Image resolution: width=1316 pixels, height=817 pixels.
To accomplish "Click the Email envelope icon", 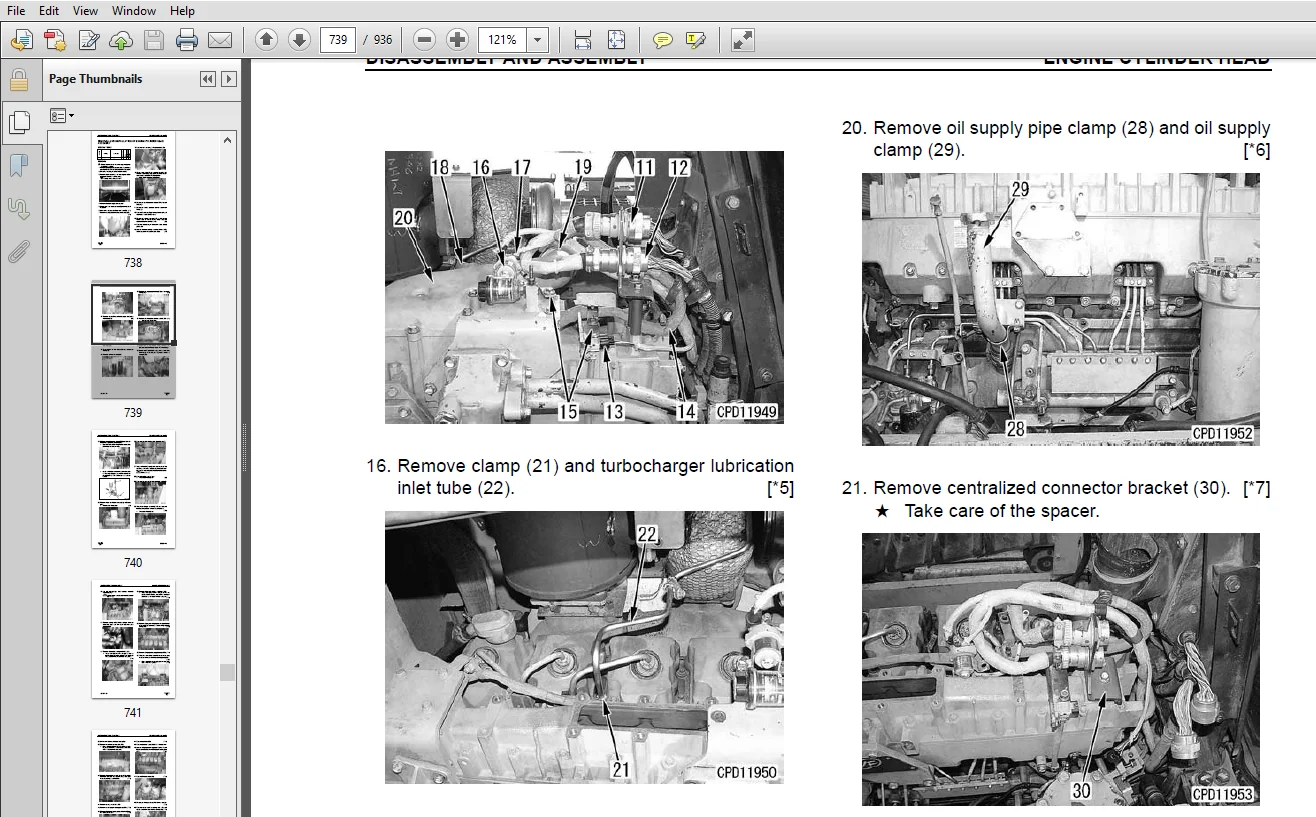I will click(220, 40).
